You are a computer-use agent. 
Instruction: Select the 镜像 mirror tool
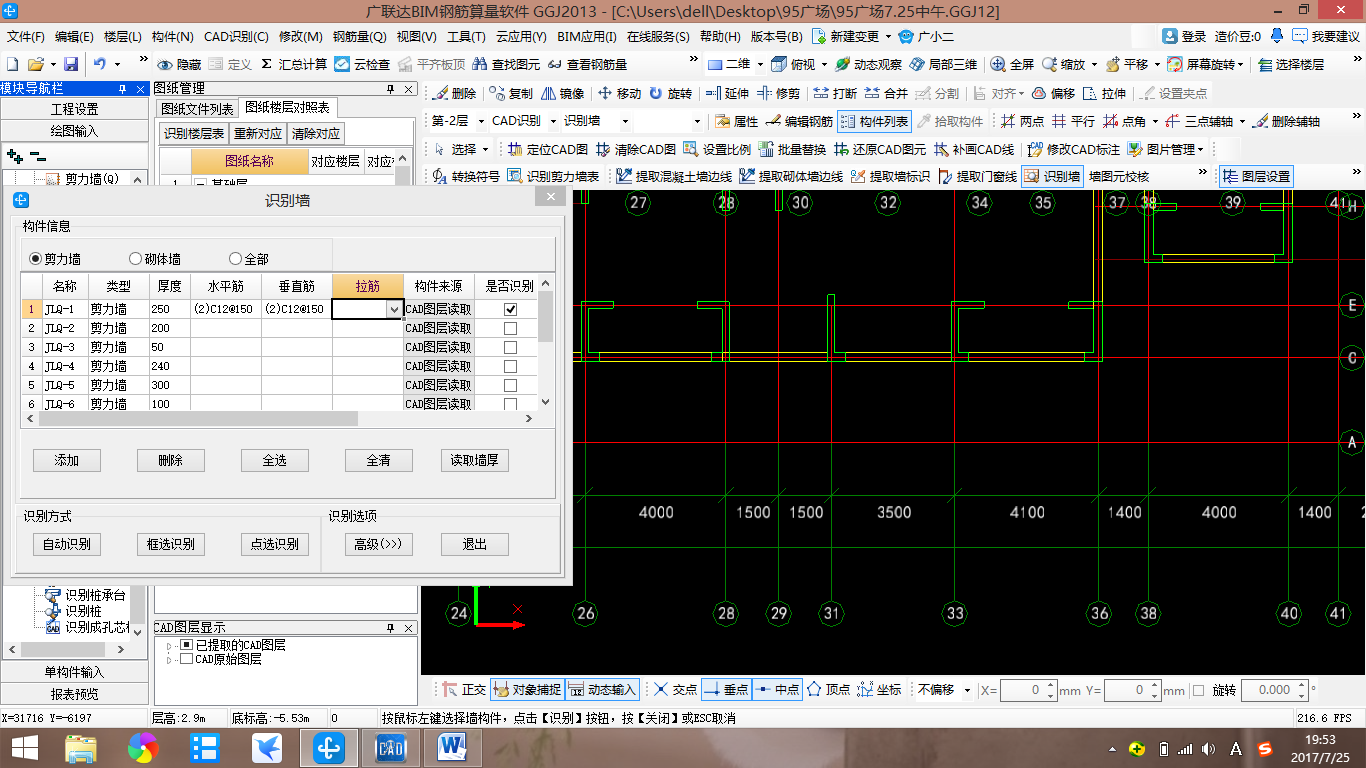tap(562, 94)
